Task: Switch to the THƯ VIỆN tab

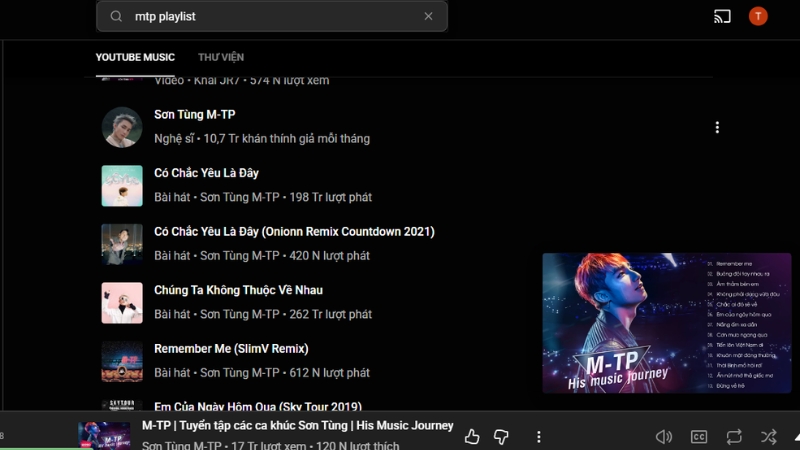Action: coord(221,57)
